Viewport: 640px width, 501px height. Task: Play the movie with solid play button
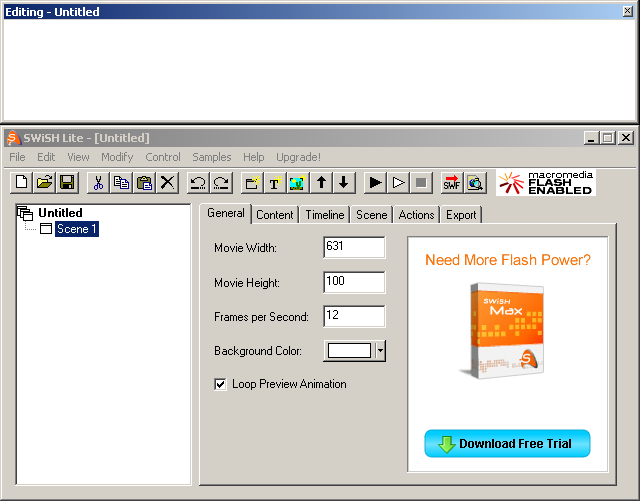tap(375, 182)
